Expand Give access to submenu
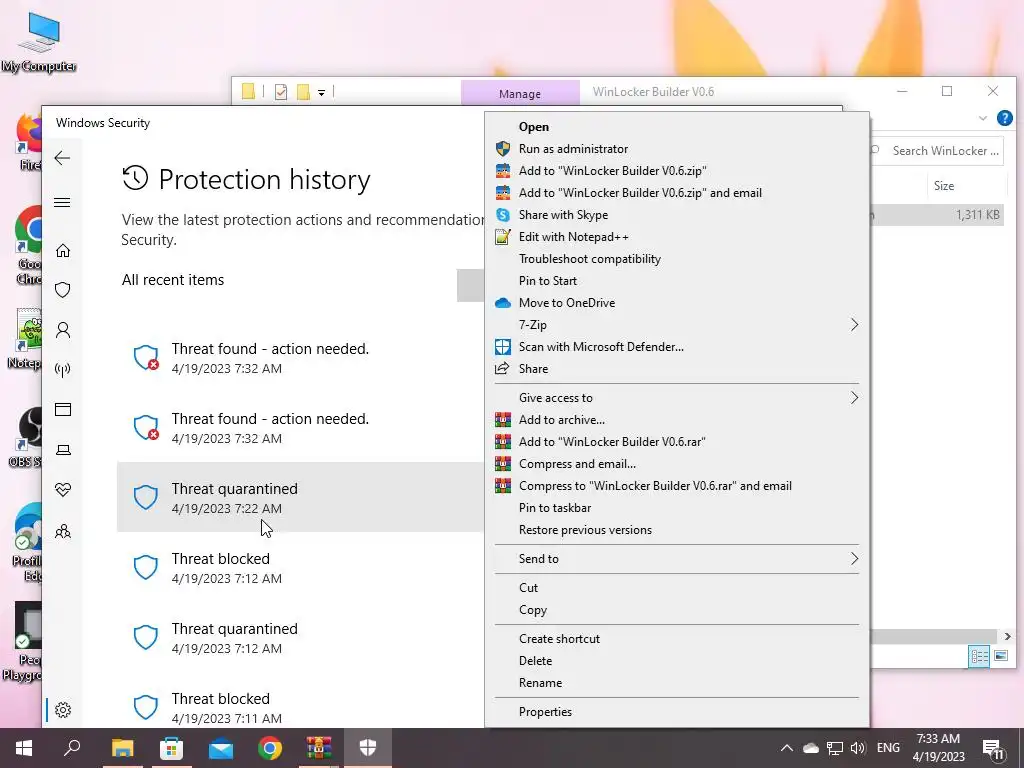Screen dimensions: 1024x768 point(677,398)
